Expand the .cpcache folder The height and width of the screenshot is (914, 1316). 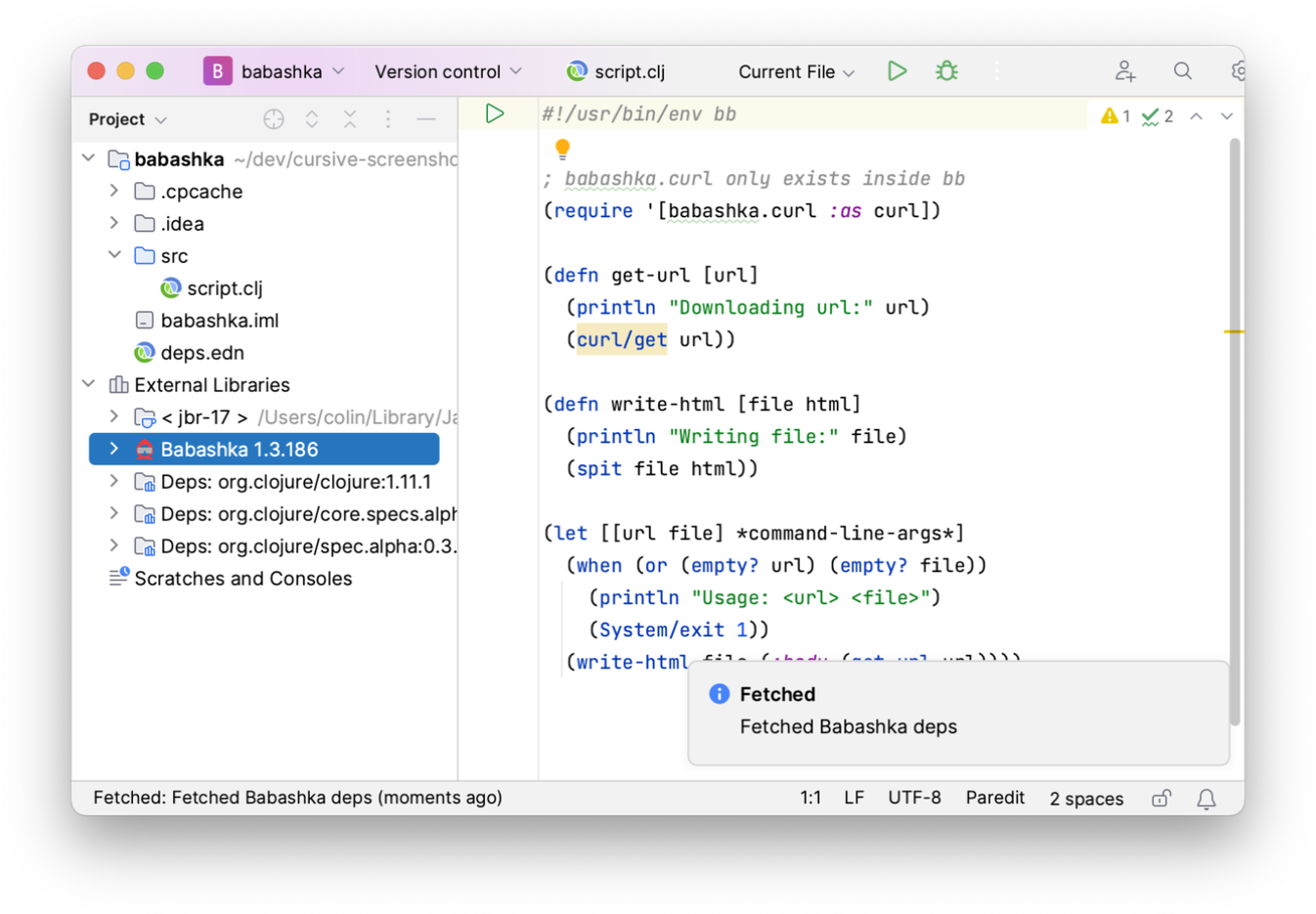point(114,191)
